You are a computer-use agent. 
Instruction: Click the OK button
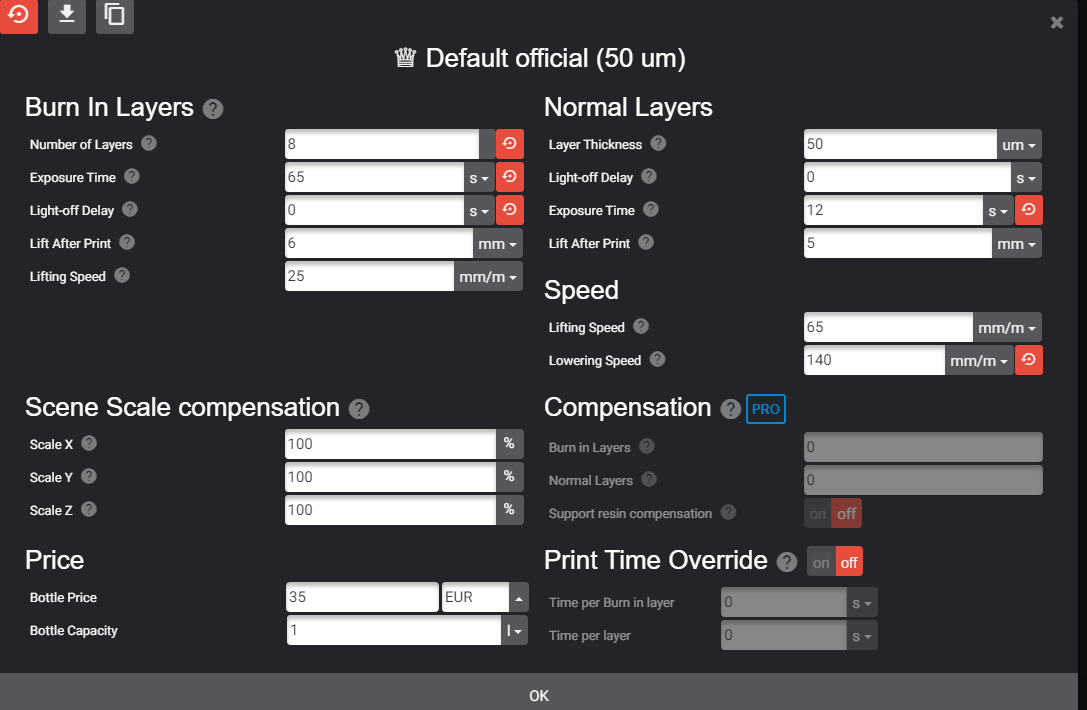coord(539,695)
